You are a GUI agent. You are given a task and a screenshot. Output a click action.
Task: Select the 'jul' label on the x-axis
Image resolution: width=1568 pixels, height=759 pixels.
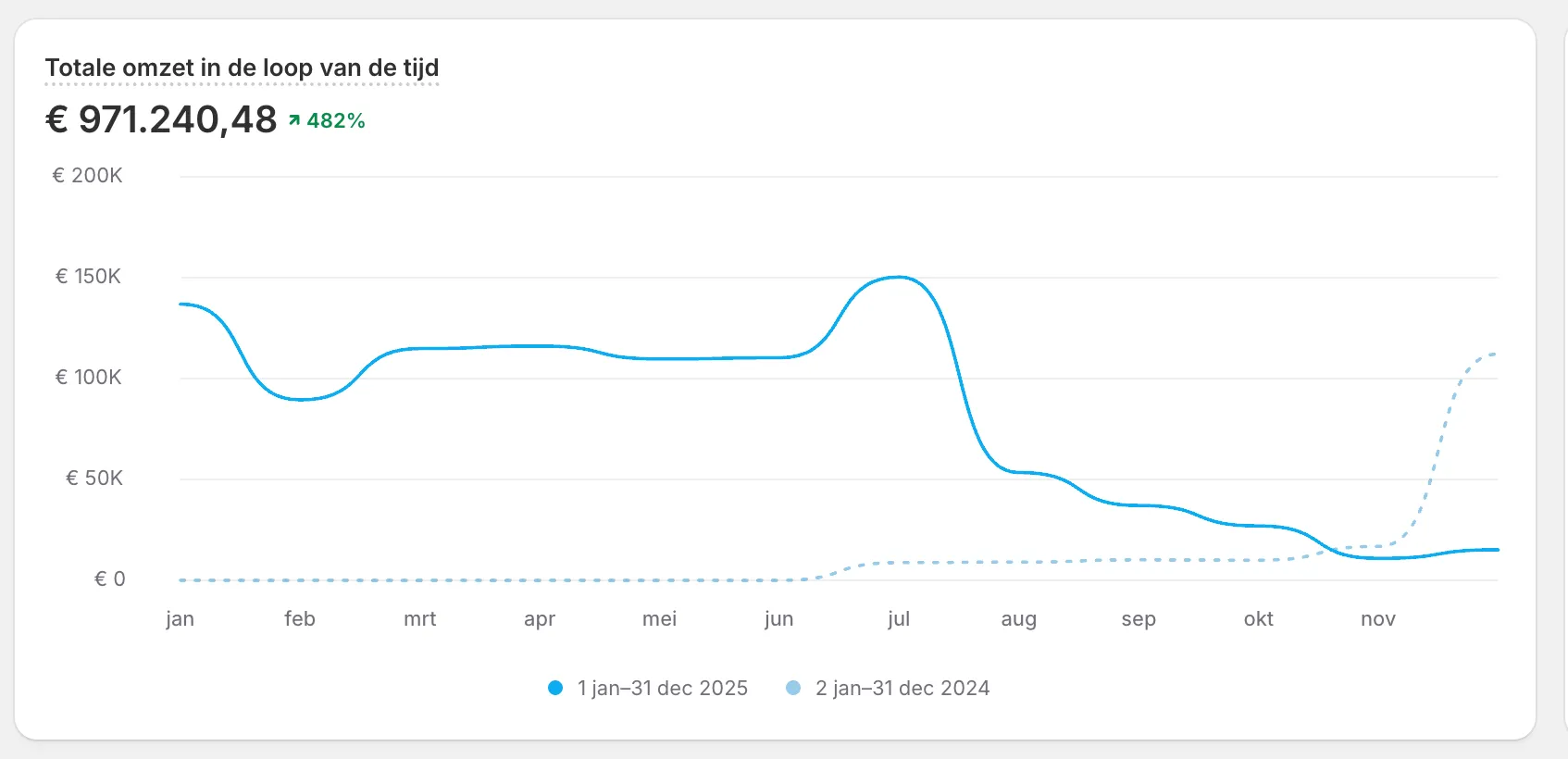point(899,618)
